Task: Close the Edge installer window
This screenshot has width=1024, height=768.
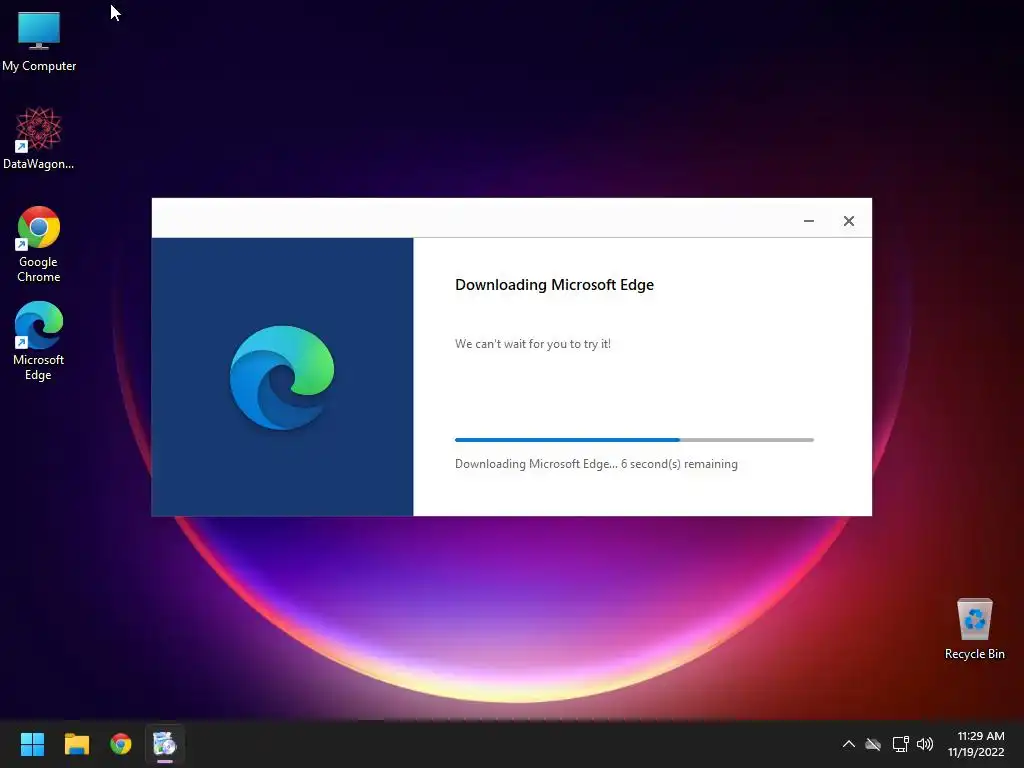Action: tap(848, 221)
